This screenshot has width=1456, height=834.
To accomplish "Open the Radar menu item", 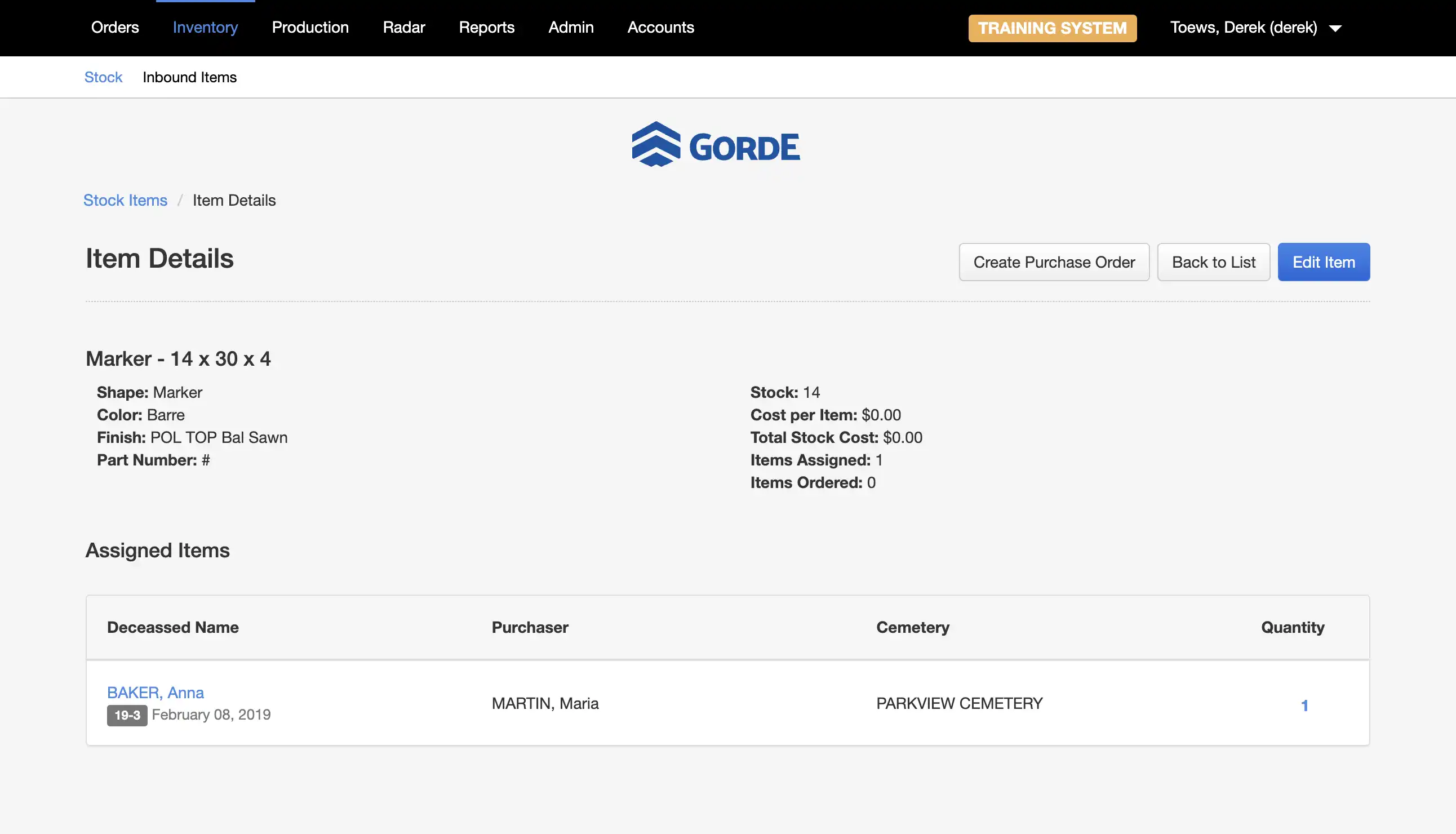I will point(404,28).
